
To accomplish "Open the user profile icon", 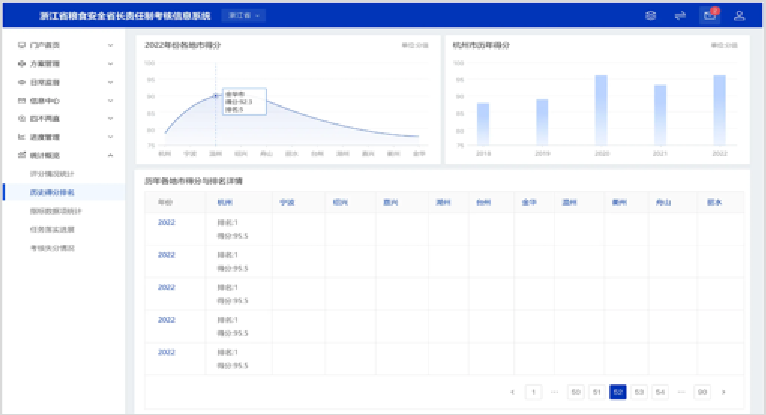I will click(739, 15).
